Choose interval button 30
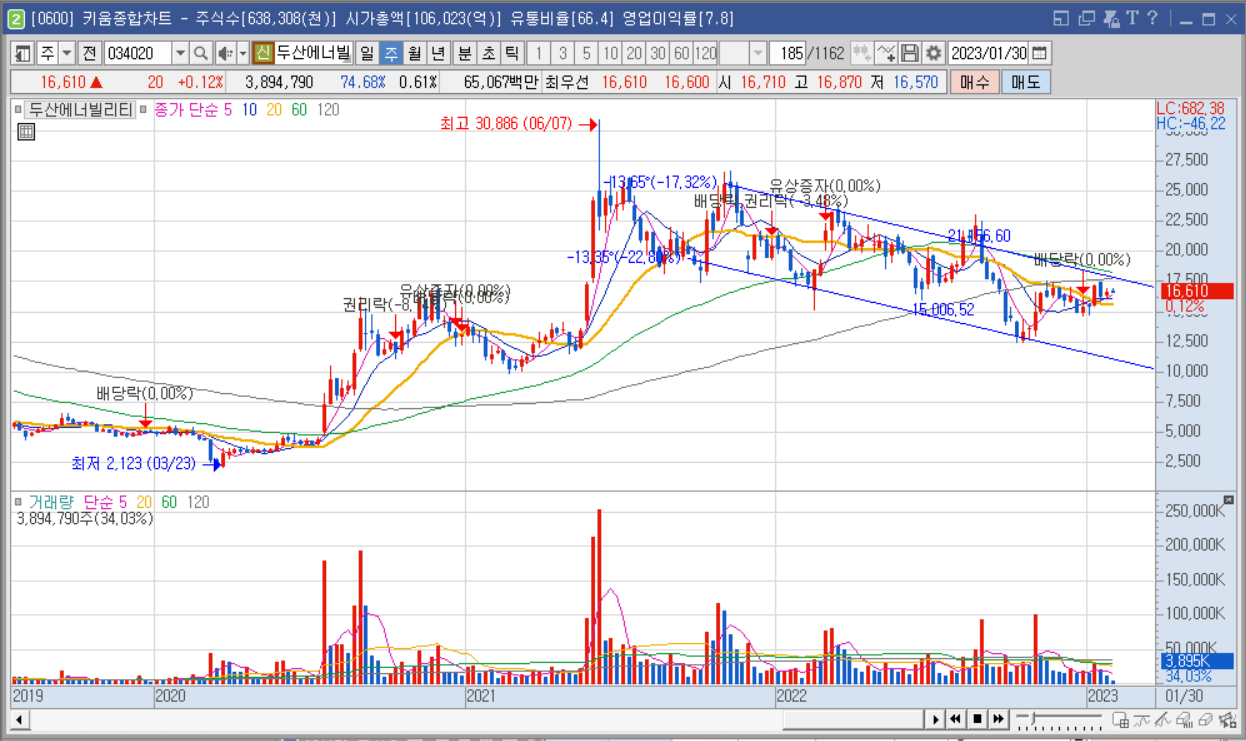Image resolution: width=1246 pixels, height=741 pixels. [x=658, y=53]
